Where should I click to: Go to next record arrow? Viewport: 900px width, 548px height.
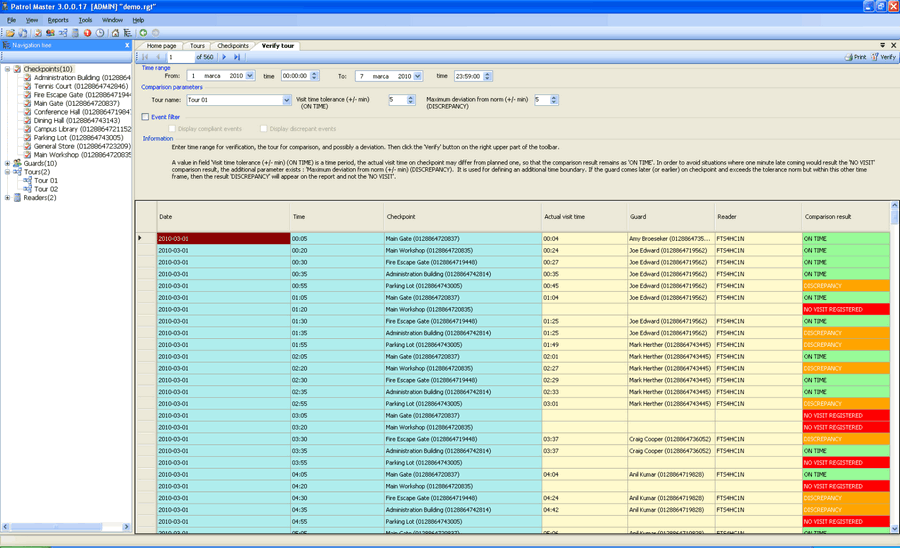tap(224, 57)
